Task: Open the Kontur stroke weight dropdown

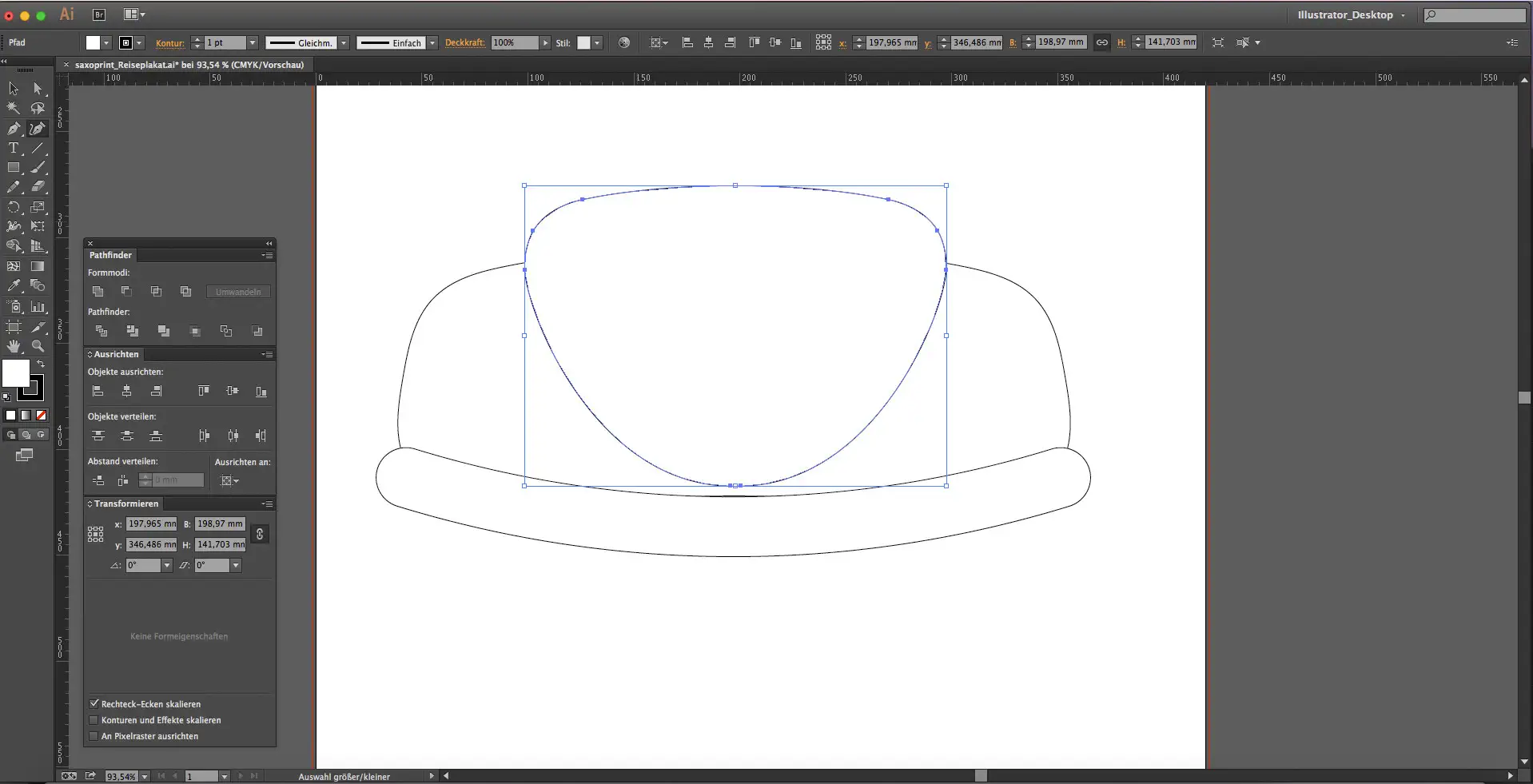Action: click(253, 42)
